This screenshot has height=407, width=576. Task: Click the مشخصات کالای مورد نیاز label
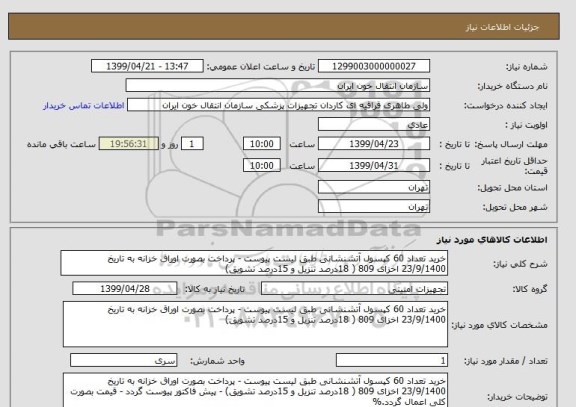pos(499,325)
